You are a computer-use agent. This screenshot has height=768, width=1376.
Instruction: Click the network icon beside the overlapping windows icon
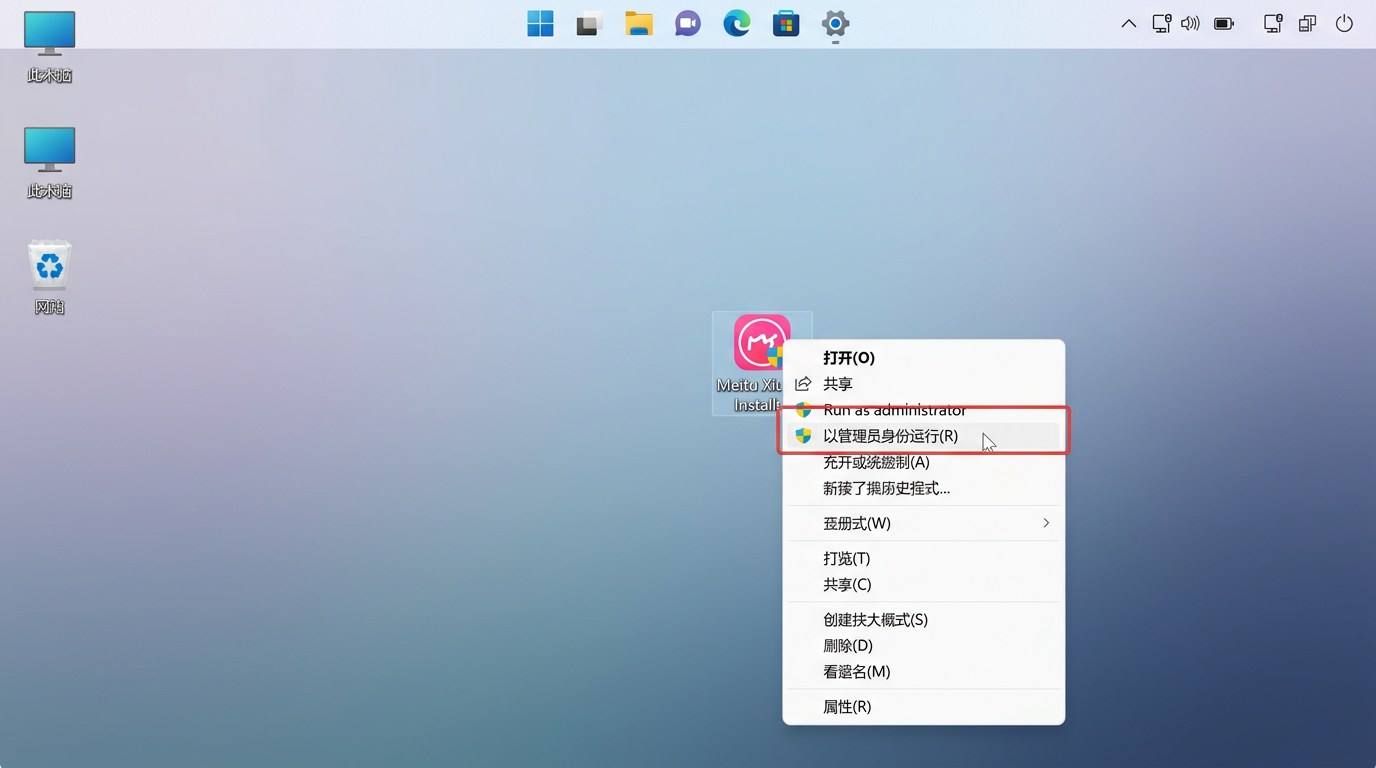pos(1273,24)
